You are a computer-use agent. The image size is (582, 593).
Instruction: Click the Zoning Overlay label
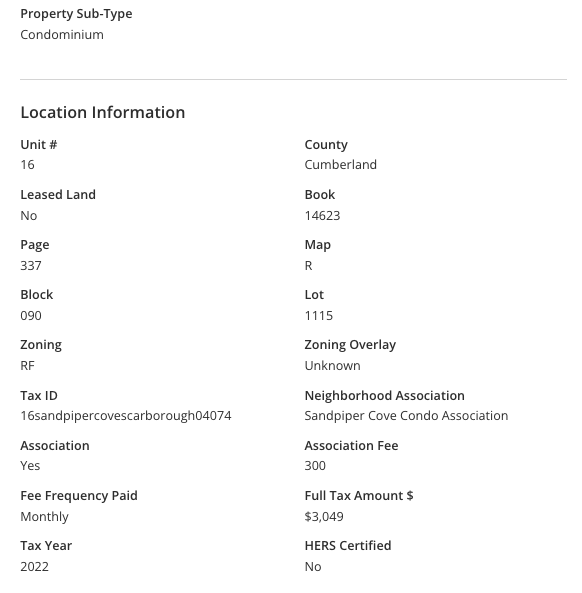(350, 345)
